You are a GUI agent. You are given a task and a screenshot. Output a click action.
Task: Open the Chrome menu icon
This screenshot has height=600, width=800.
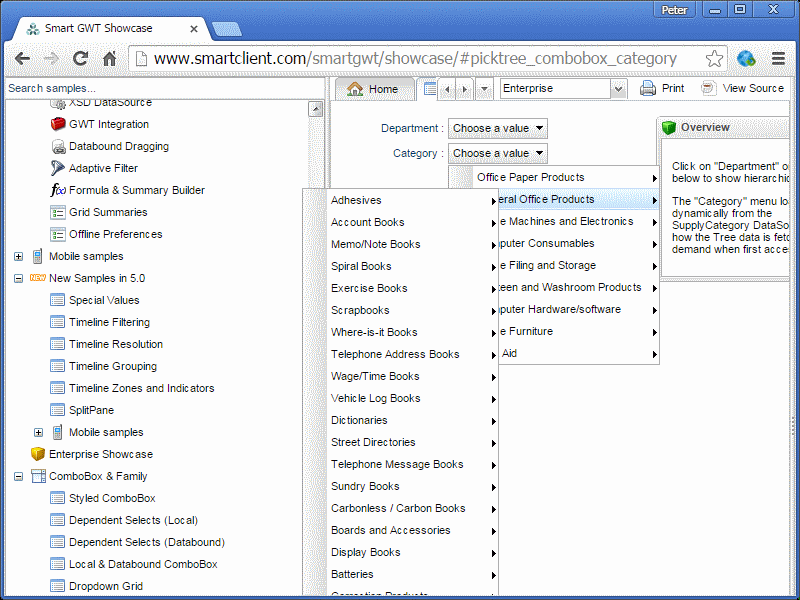coord(777,59)
